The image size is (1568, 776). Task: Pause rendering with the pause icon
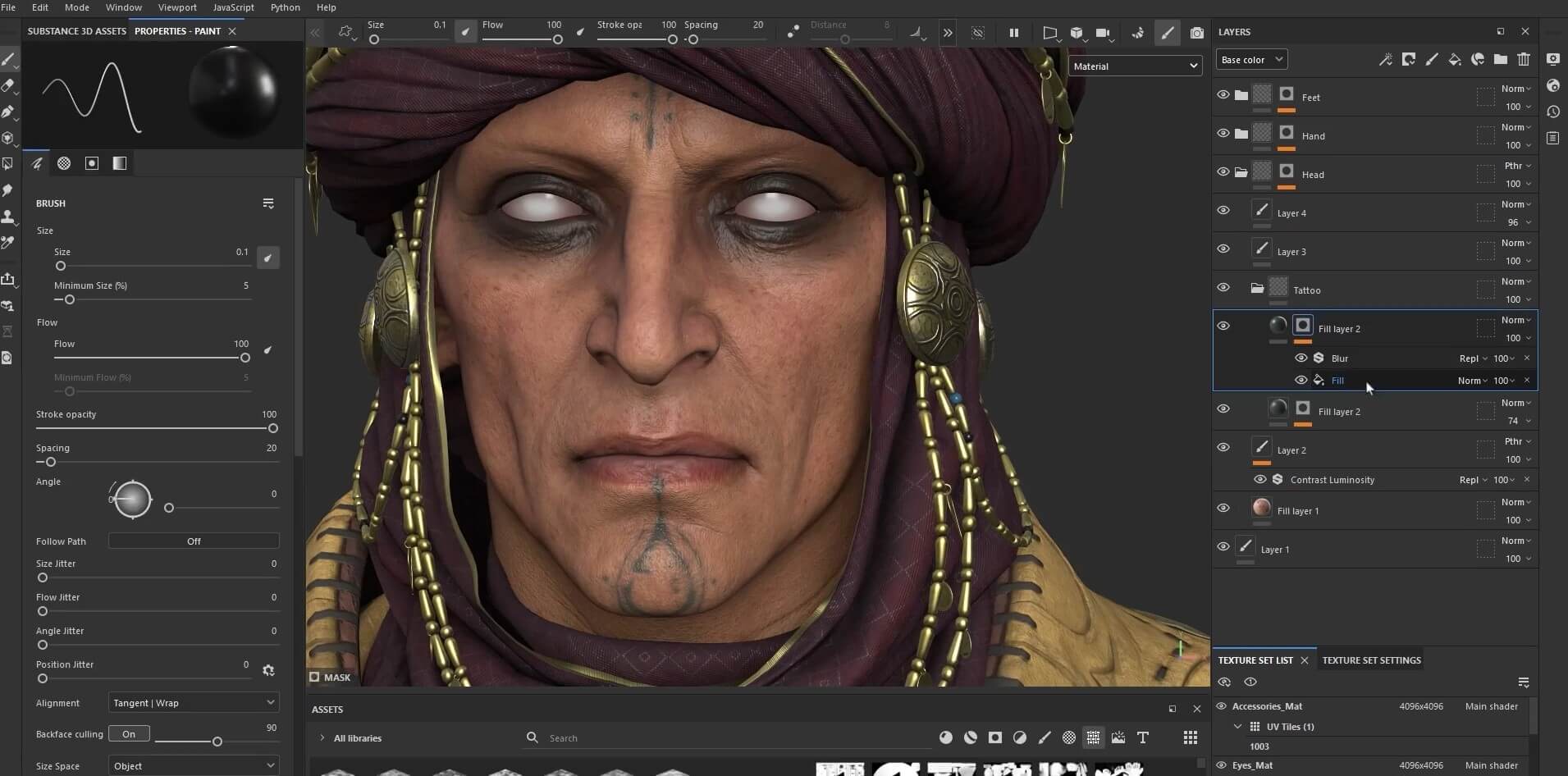1014,33
